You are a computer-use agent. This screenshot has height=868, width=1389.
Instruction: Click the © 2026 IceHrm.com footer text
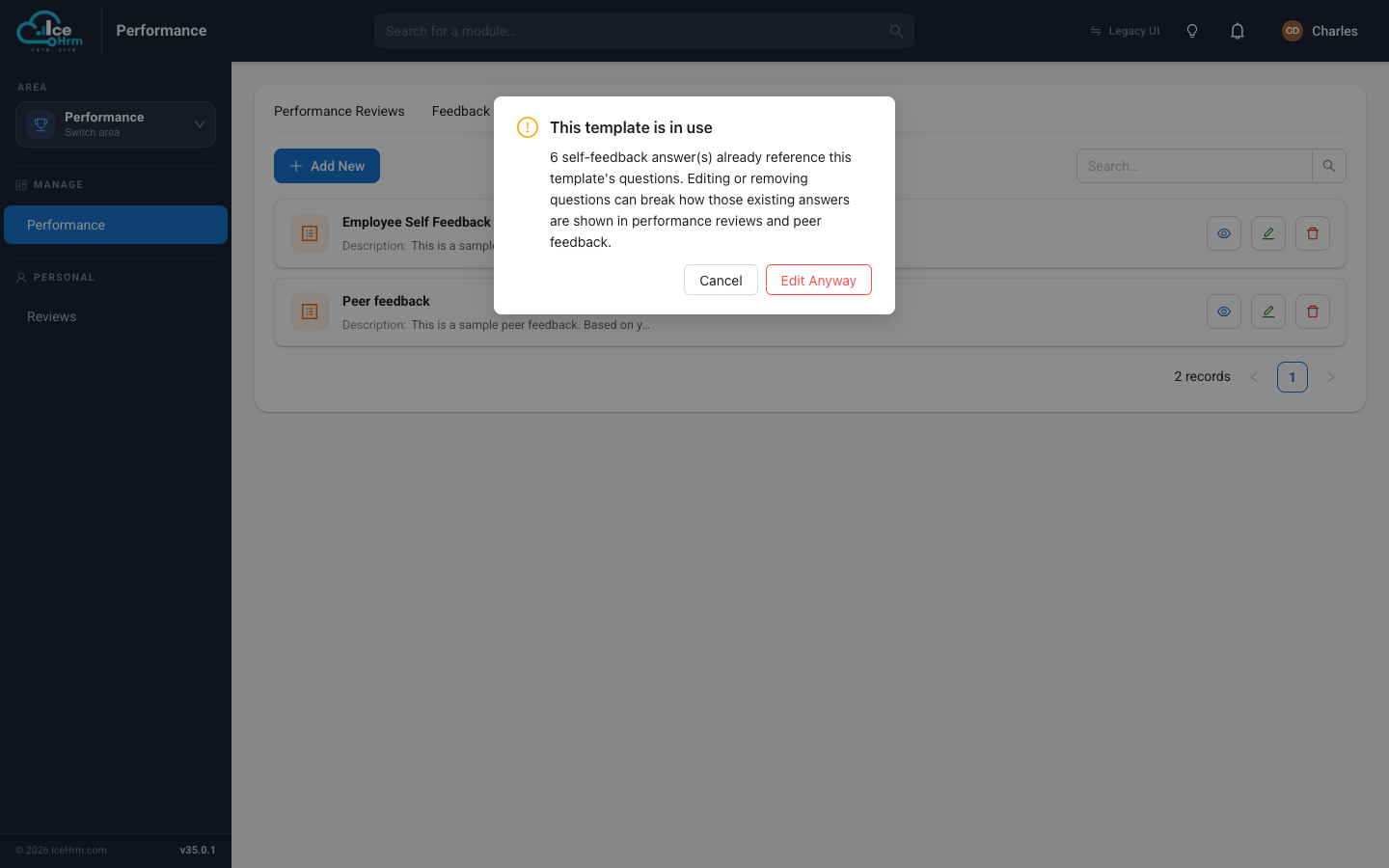[61, 850]
